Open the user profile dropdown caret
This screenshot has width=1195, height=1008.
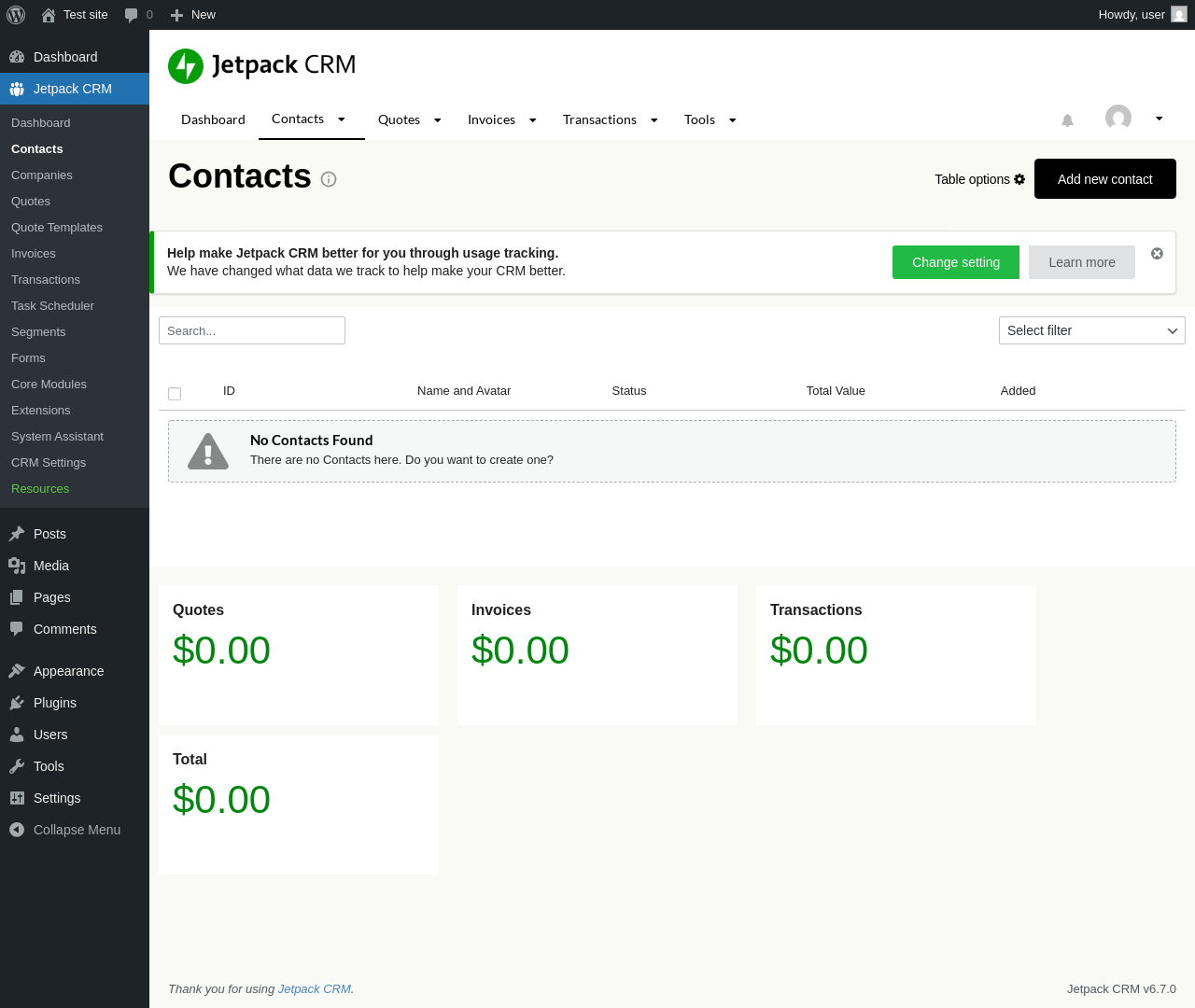pos(1159,119)
